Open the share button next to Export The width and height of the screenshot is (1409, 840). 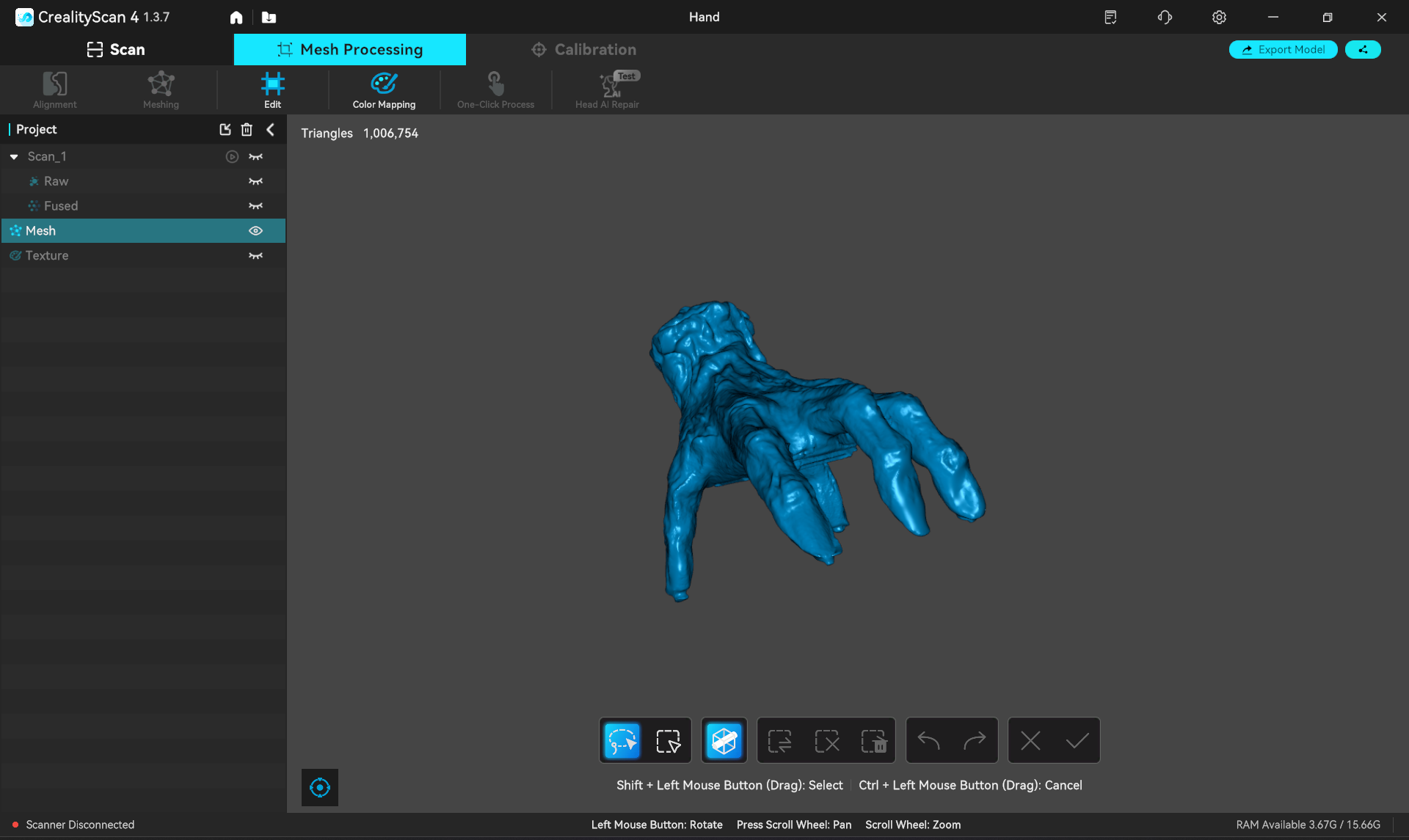(1363, 50)
